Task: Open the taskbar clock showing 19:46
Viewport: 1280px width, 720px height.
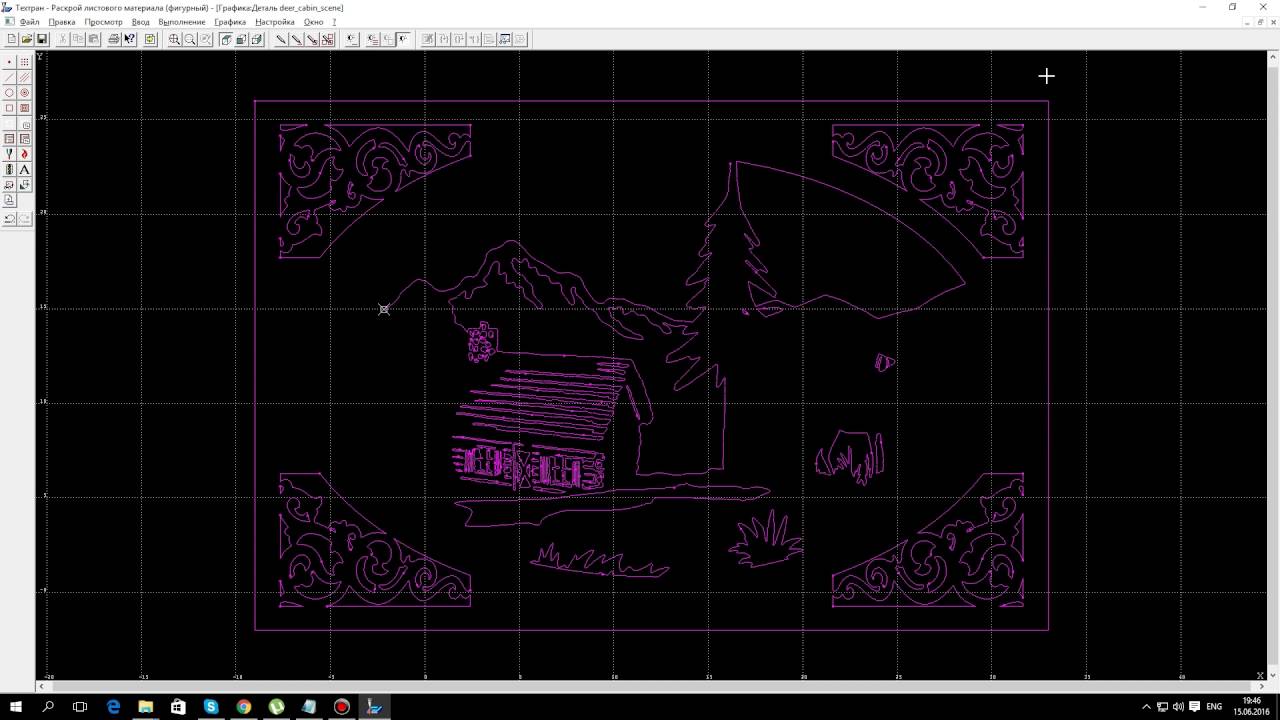Action: click(x=1251, y=707)
